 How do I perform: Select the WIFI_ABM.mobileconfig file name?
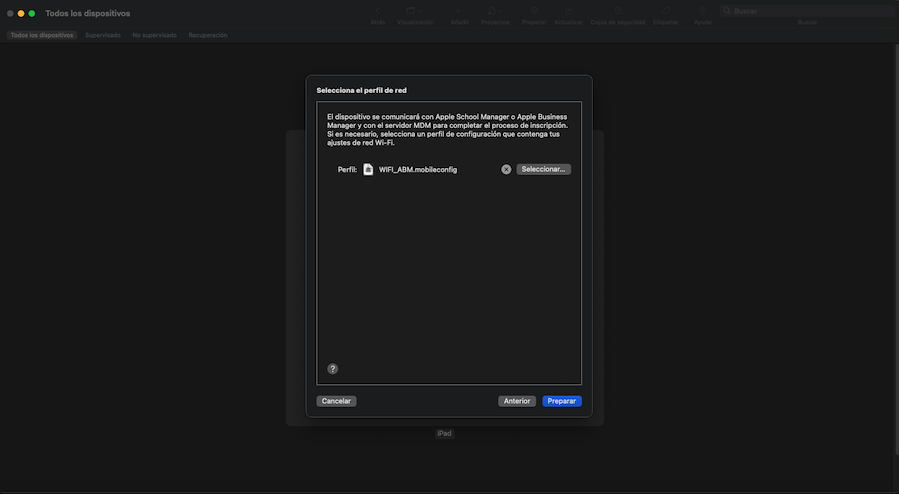(418, 170)
